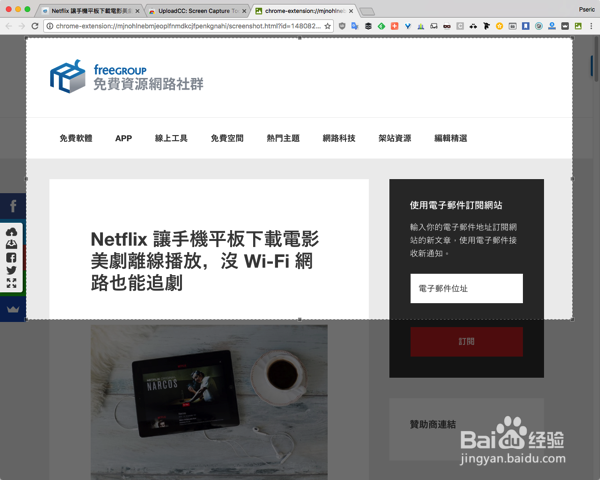Reload the page with the refresh button

(x=35, y=26)
